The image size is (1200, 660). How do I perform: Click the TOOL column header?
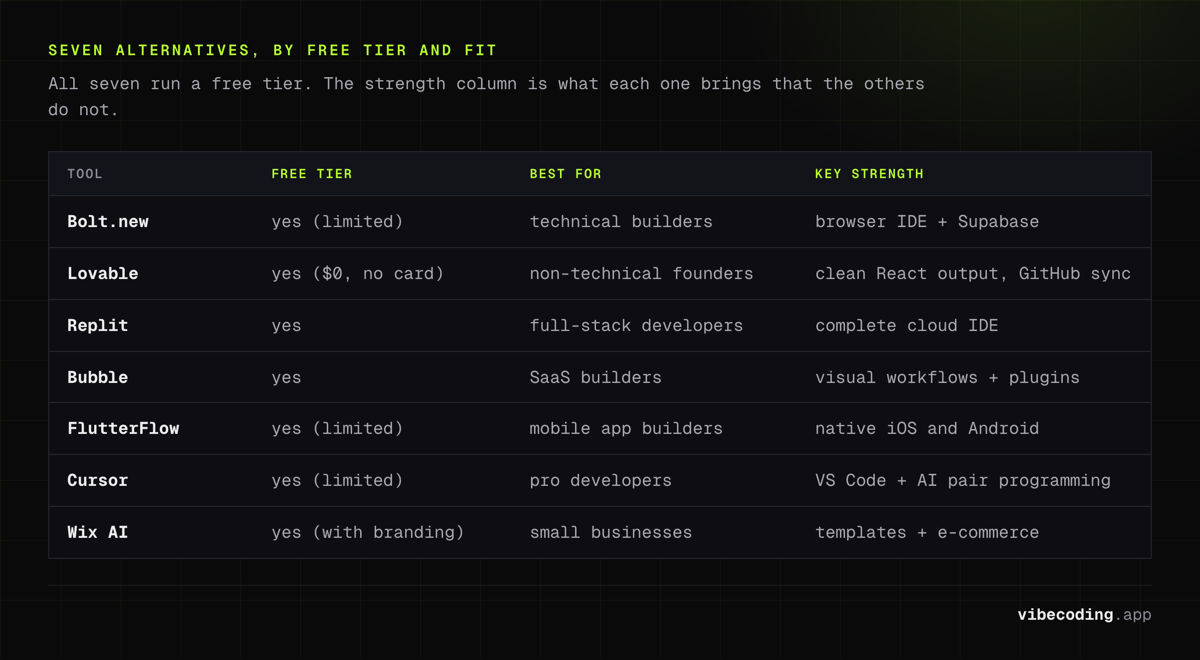point(85,174)
